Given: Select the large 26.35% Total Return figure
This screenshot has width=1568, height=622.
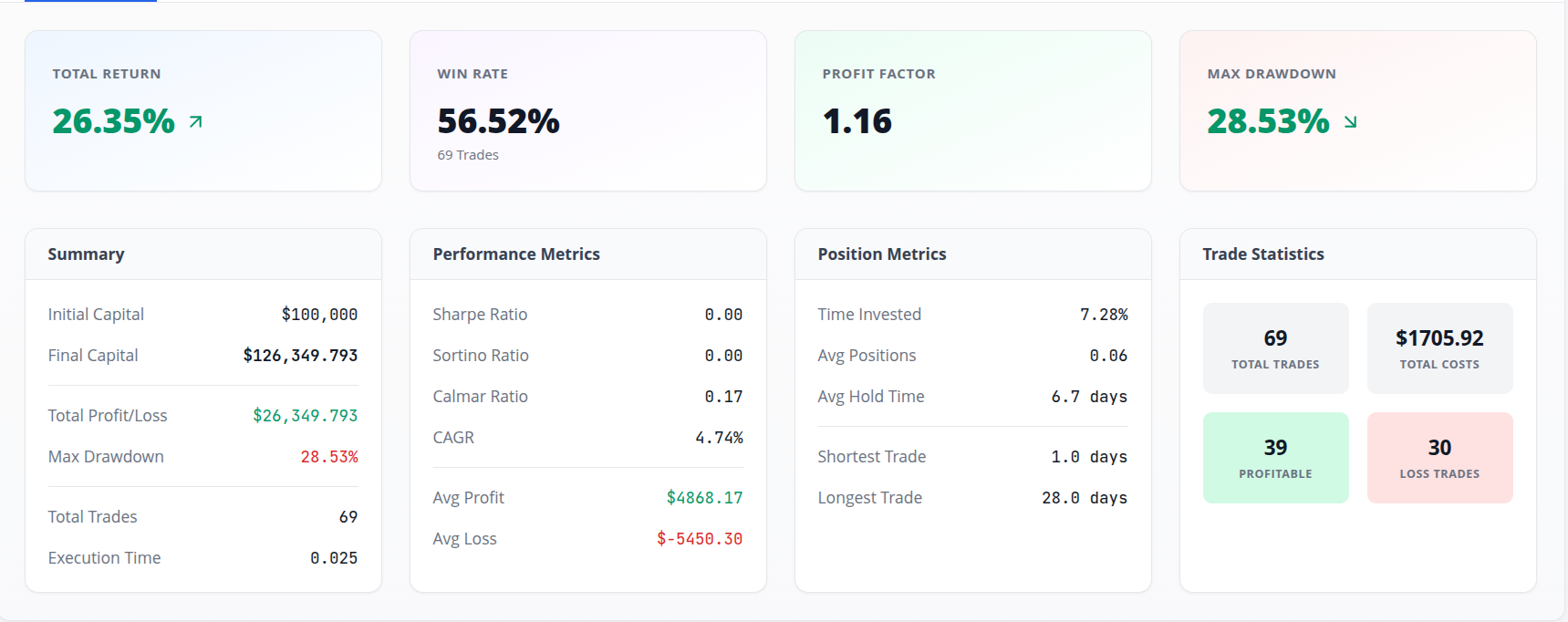Looking at the screenshot, I should (x=113, y=121).
